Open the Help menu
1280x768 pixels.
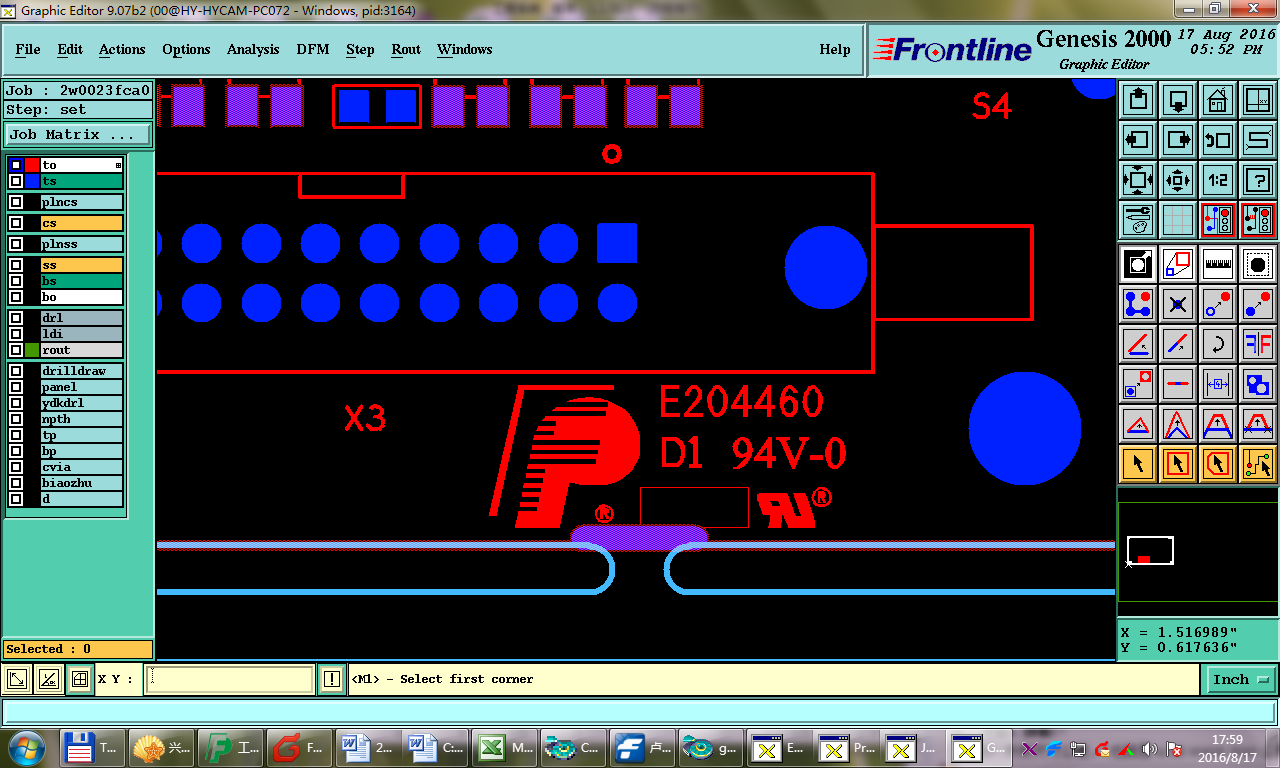pyautogui.click(x=835, y=49)
